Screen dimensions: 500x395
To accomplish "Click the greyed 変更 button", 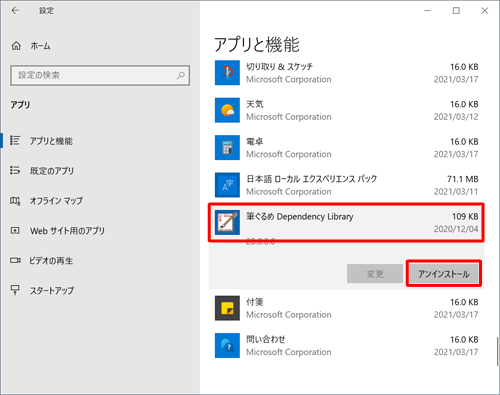I will coord(375,274).
